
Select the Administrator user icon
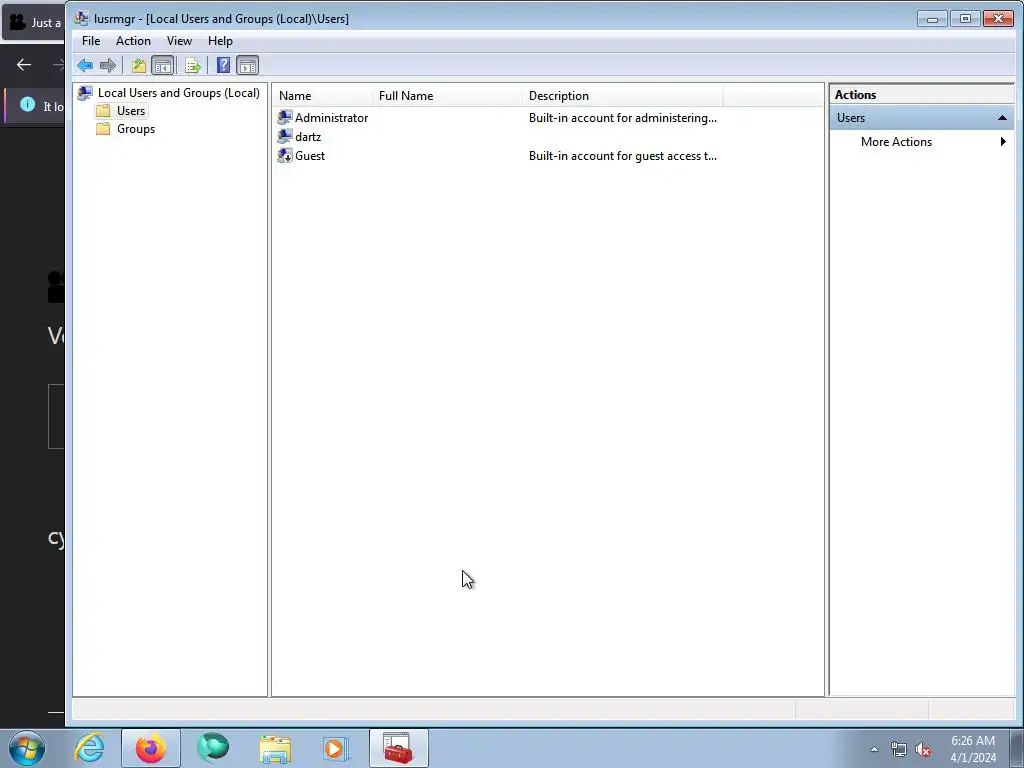coord(285,118)
